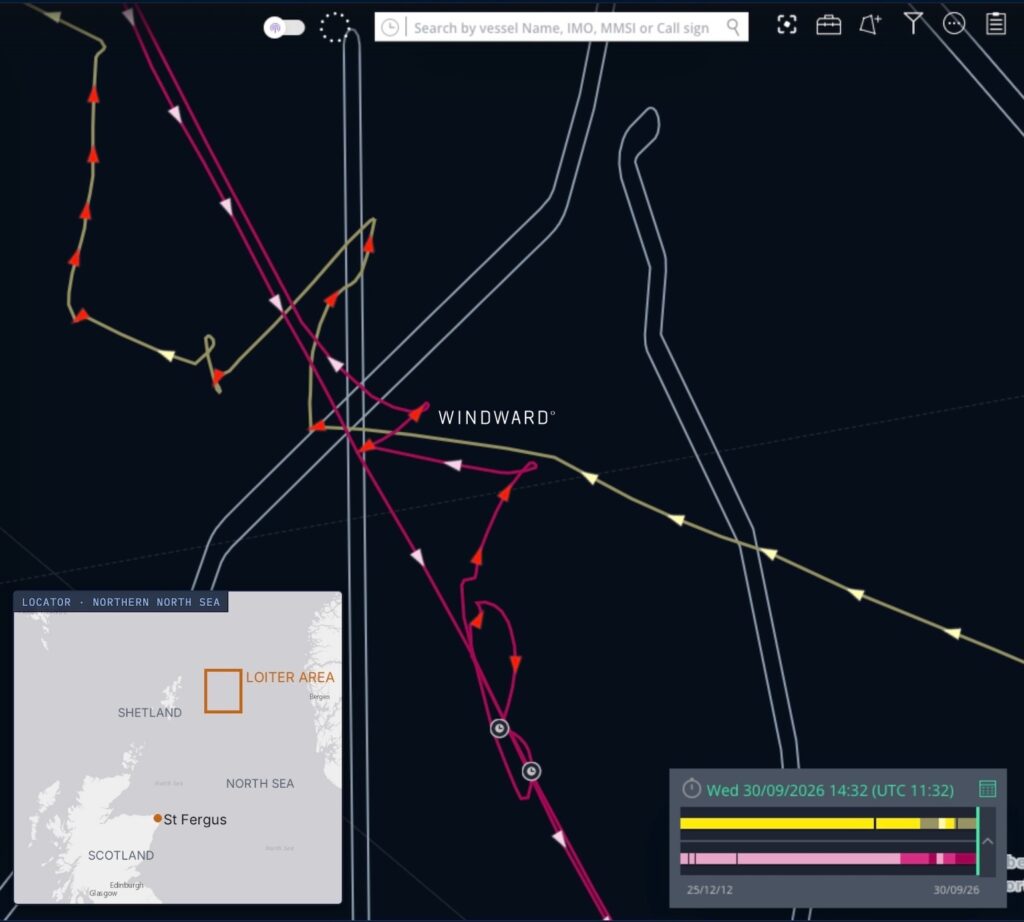The width and height of the screenshot is (1024, 922).
Task: Click the Locator Northern North Sea header
Action: click(x=121, y=602)
